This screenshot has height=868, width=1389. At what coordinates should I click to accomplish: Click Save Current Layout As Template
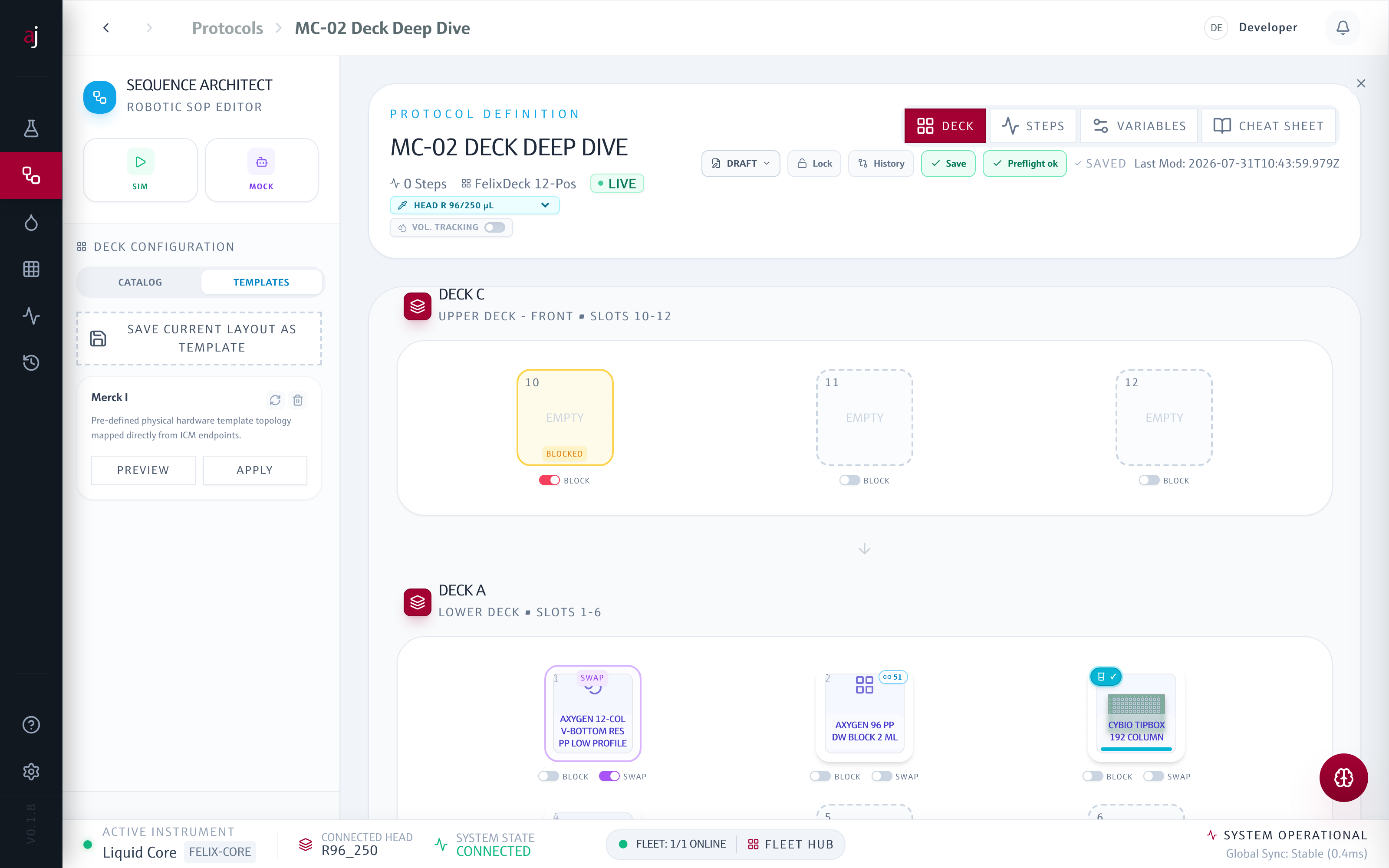click(x=199, y=338)
